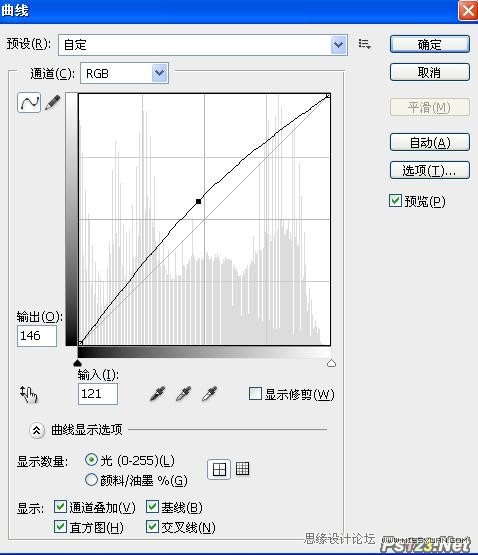Select 颜料/油墨 %(G) radio button
This screenshot has width=478, height=555.
(91, 480)
